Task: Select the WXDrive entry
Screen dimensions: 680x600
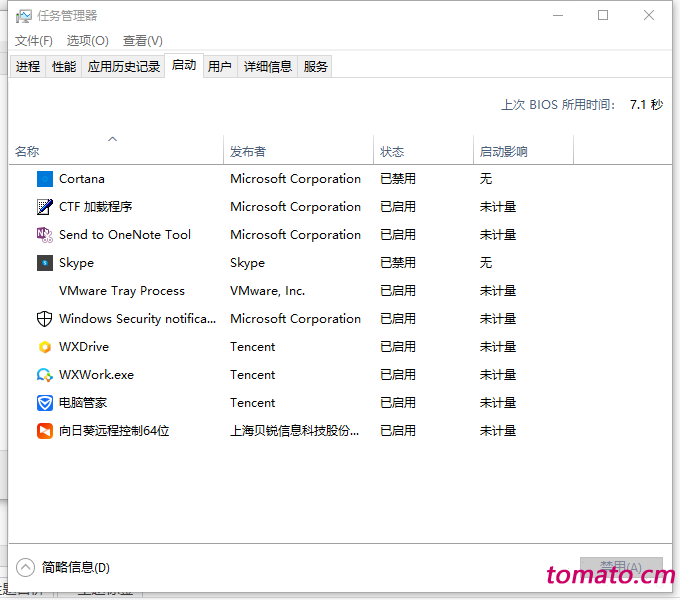Action: click(x=84, y=347)
